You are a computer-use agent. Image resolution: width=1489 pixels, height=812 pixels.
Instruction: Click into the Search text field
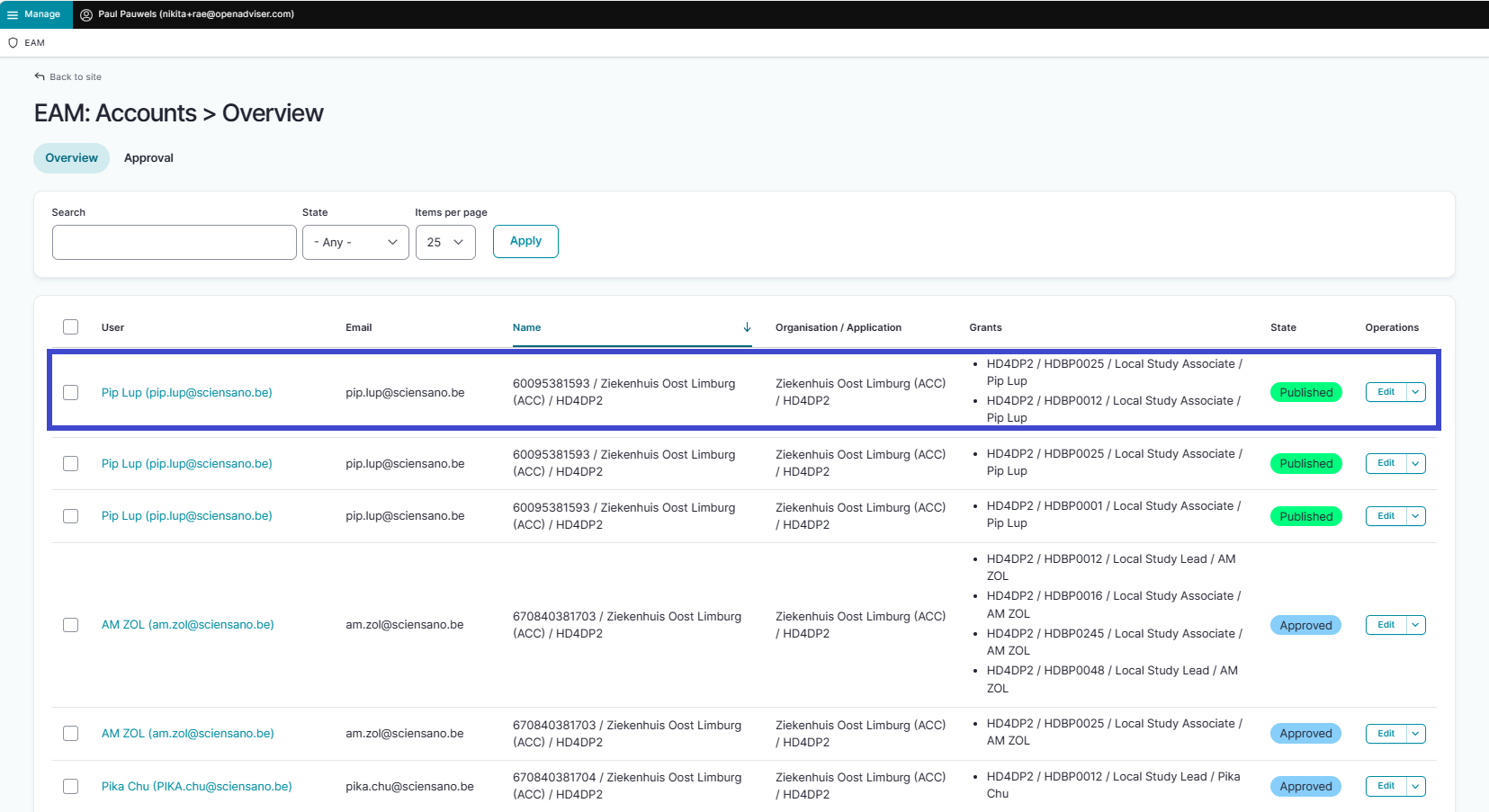[175, 242]
